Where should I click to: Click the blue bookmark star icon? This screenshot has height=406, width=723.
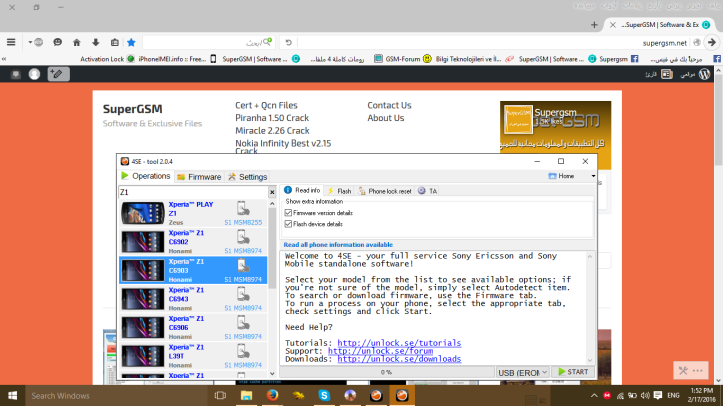click(131, 42)
